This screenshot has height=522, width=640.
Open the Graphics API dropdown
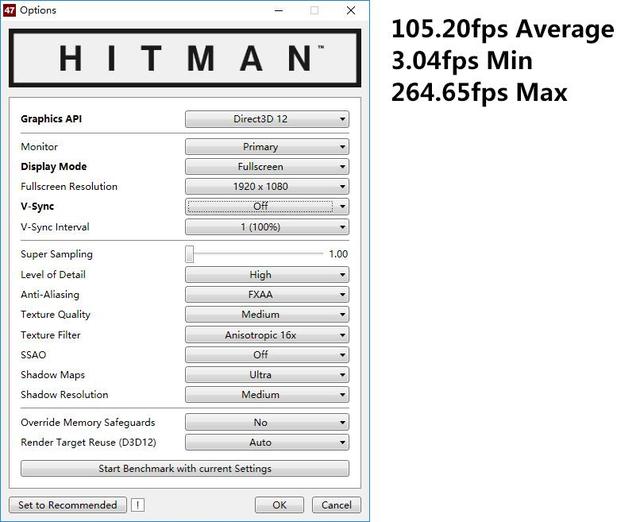(x=267, y=119)
